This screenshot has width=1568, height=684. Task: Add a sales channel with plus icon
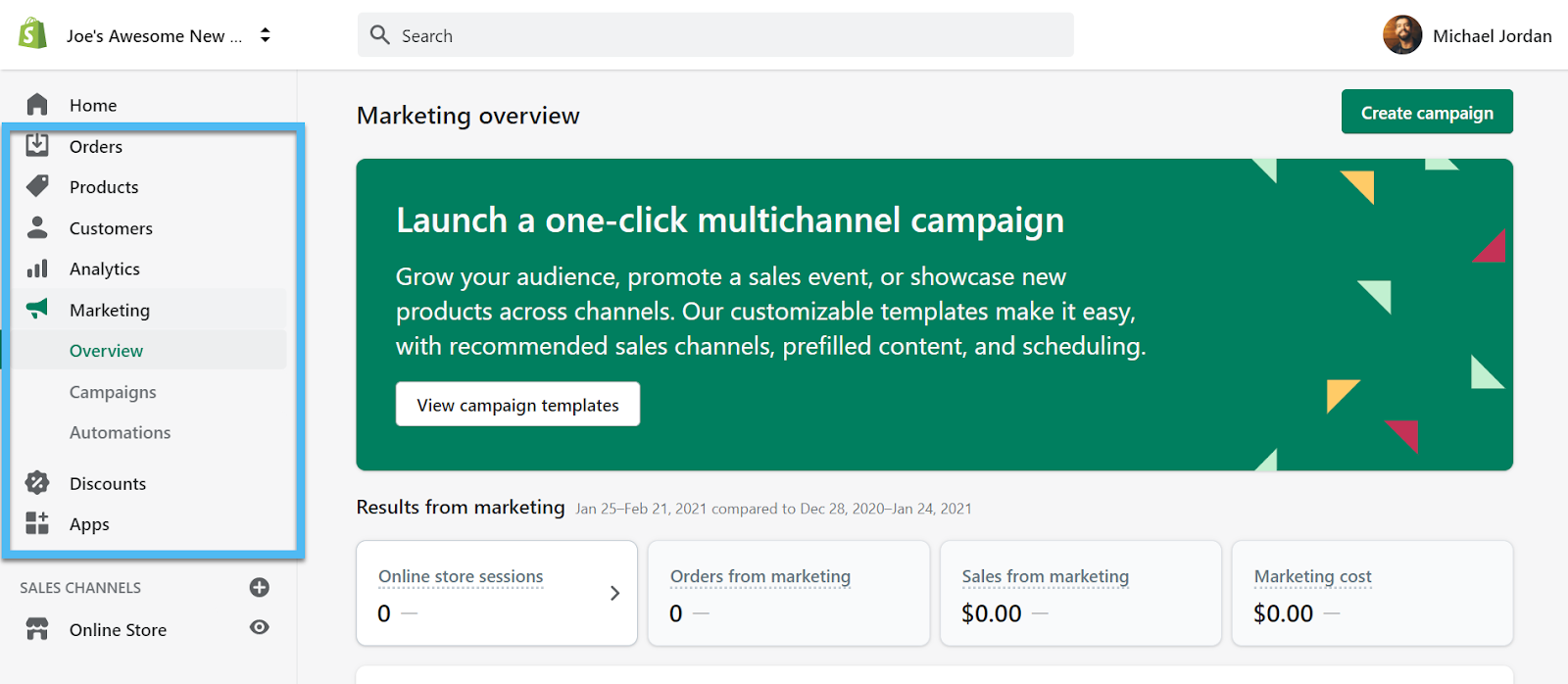260,587
